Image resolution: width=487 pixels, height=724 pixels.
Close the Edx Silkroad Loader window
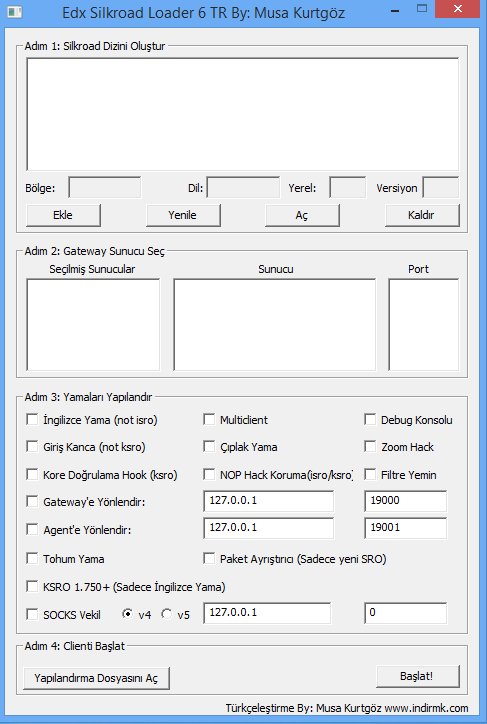(457, 9)
